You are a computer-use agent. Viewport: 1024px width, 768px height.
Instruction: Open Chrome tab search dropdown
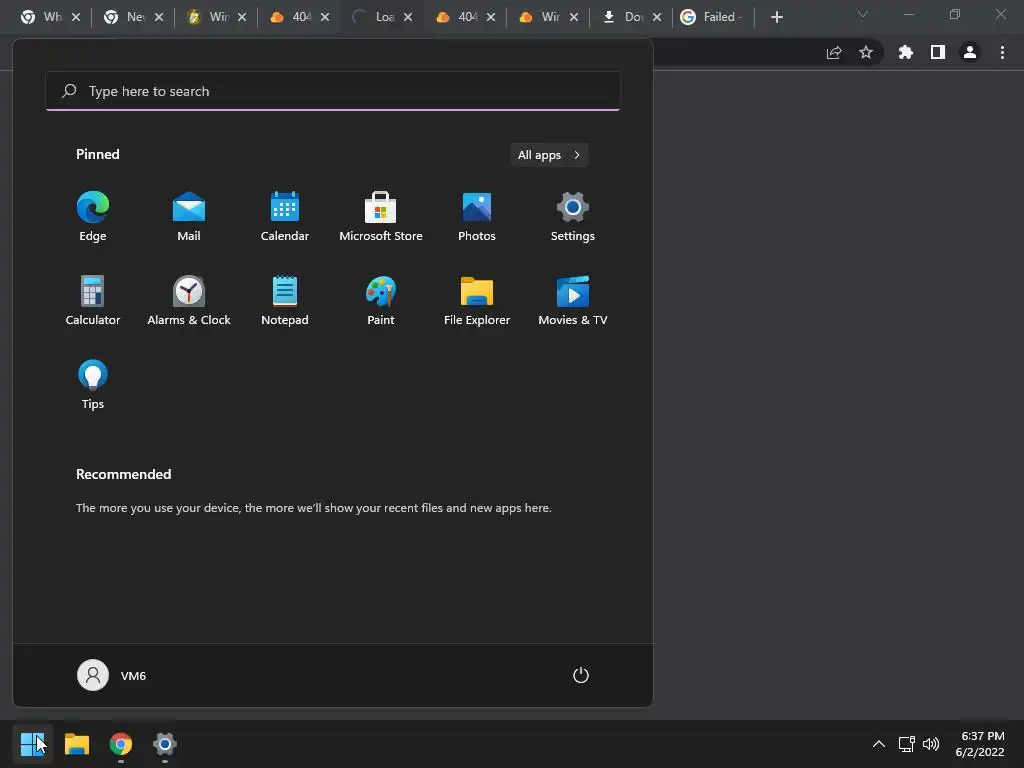pyautogui.click(x=863, y=14)
